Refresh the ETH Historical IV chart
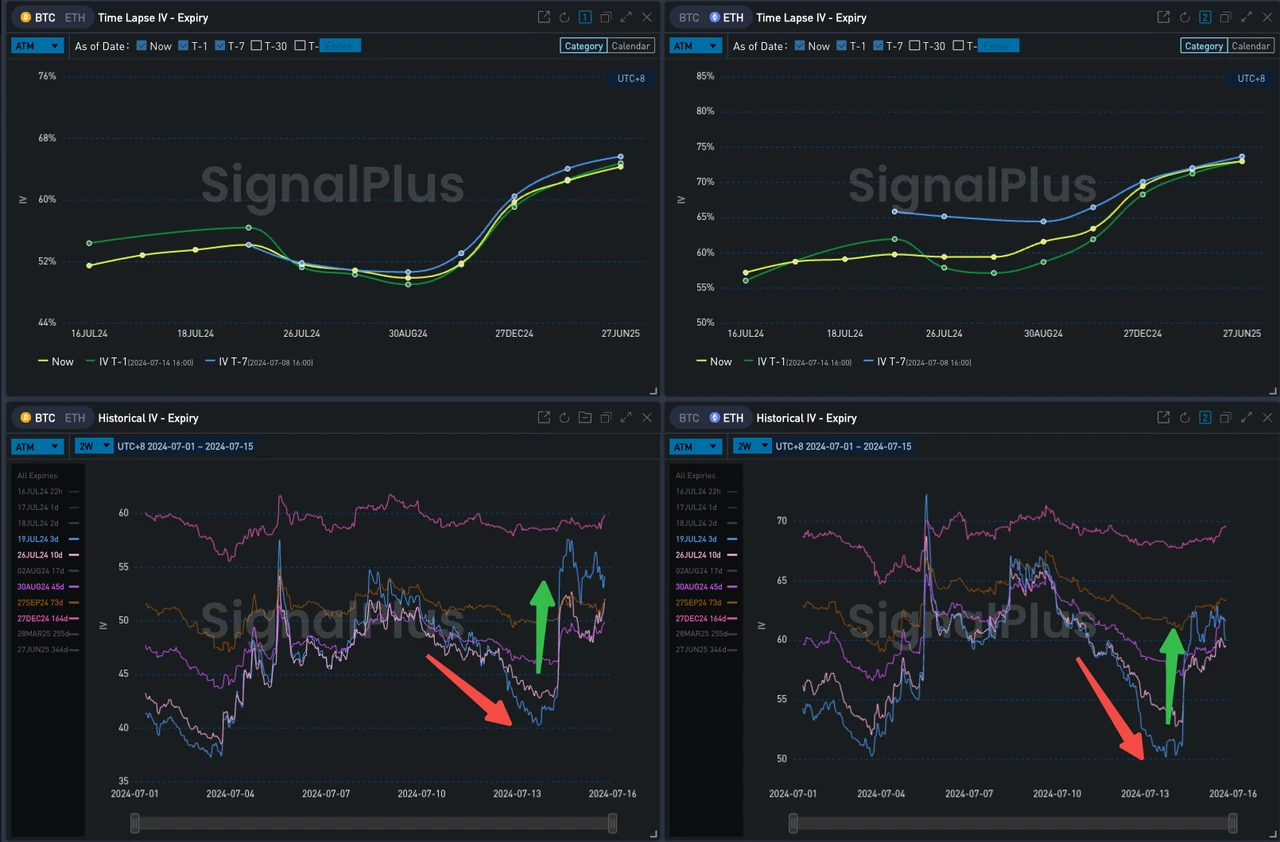1280x842 pixels. pos(1185,418)
